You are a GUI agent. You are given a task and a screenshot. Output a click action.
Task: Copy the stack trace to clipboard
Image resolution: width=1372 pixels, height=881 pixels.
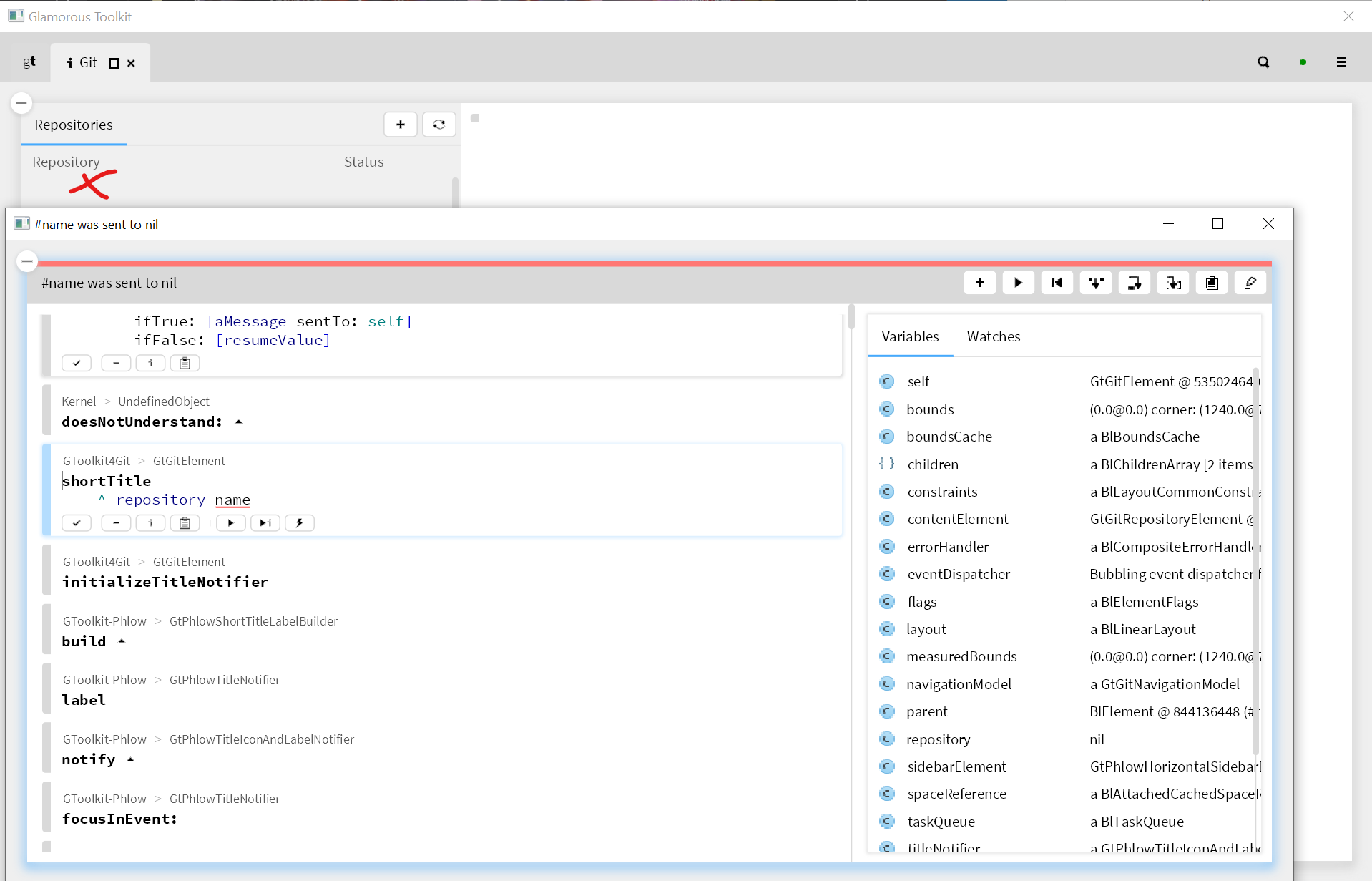(1211, 283)
